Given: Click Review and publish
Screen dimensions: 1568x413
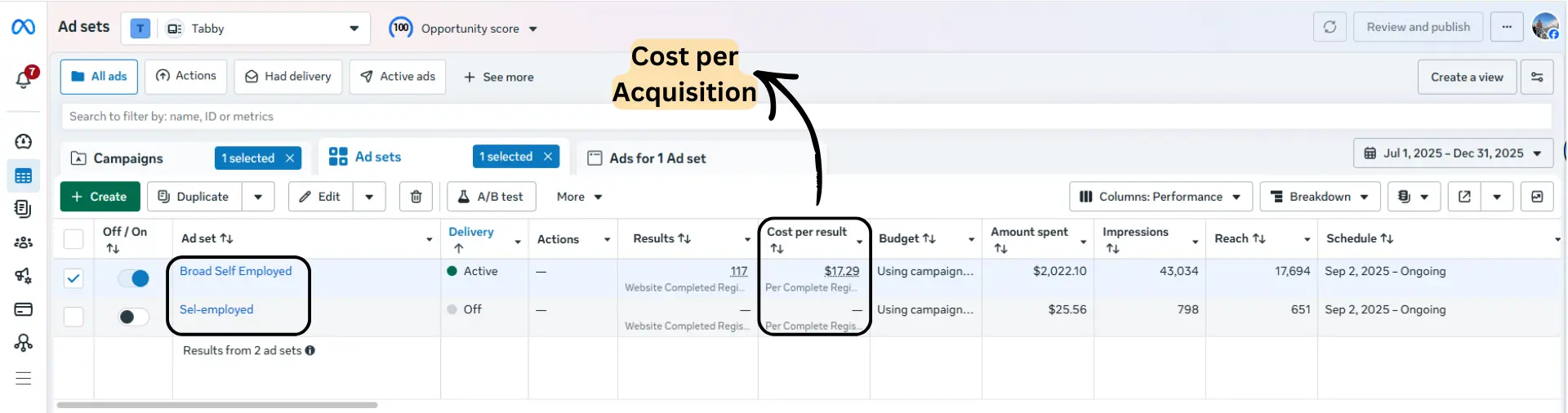Looking at the screenshot, I should pos(1419,27).
